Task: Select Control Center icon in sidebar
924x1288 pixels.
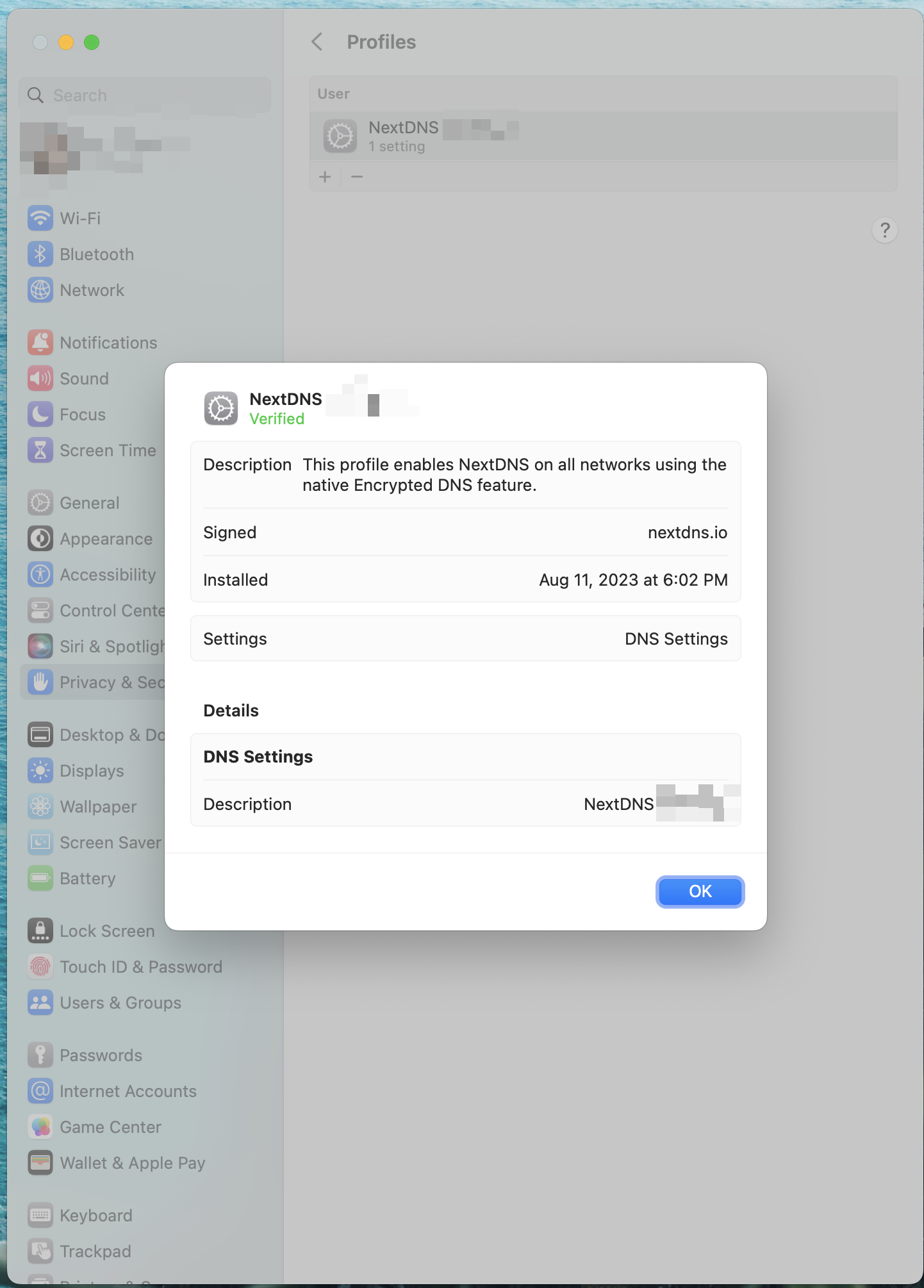Action: (40, 611)
